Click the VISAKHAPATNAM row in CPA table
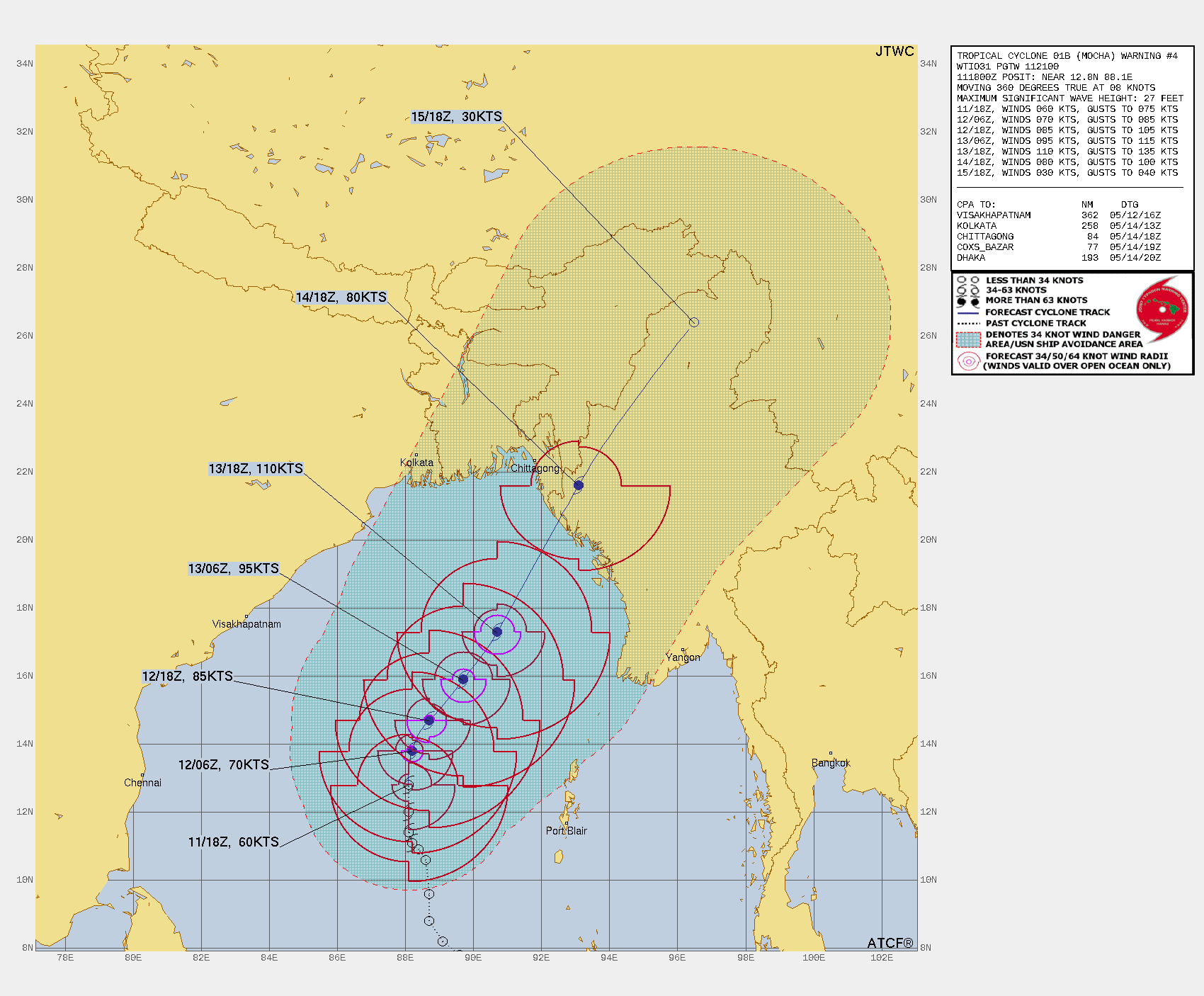Viewport: 1204px width, 996px height. pyautogui.click(x=1059, y=215)
